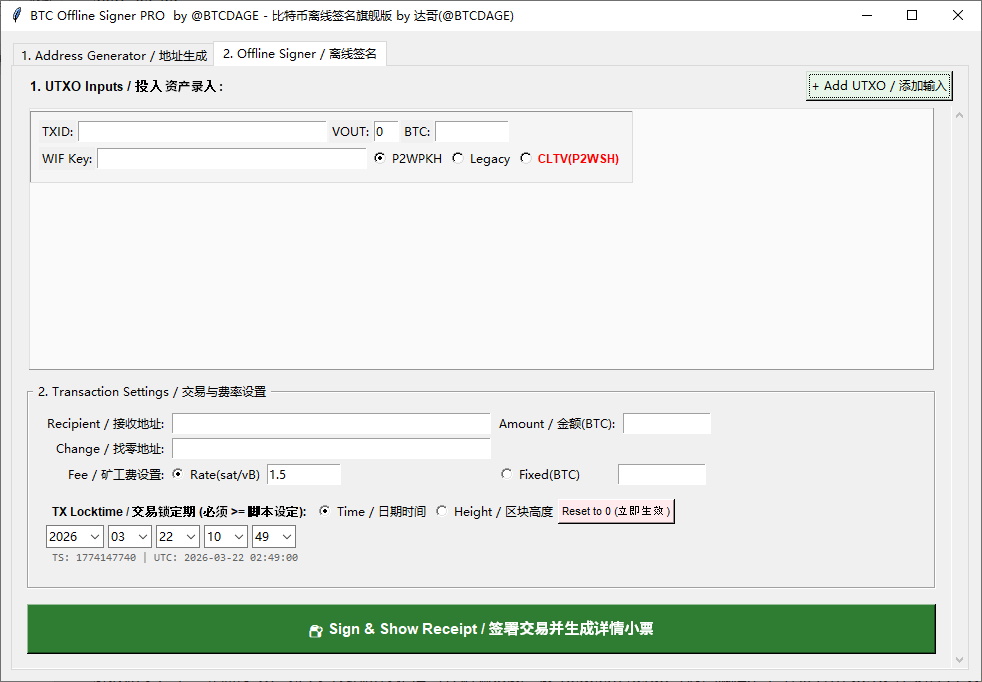Switch locktime mode to Height
Screen dimensions: 982x682
tap(442, 511)
